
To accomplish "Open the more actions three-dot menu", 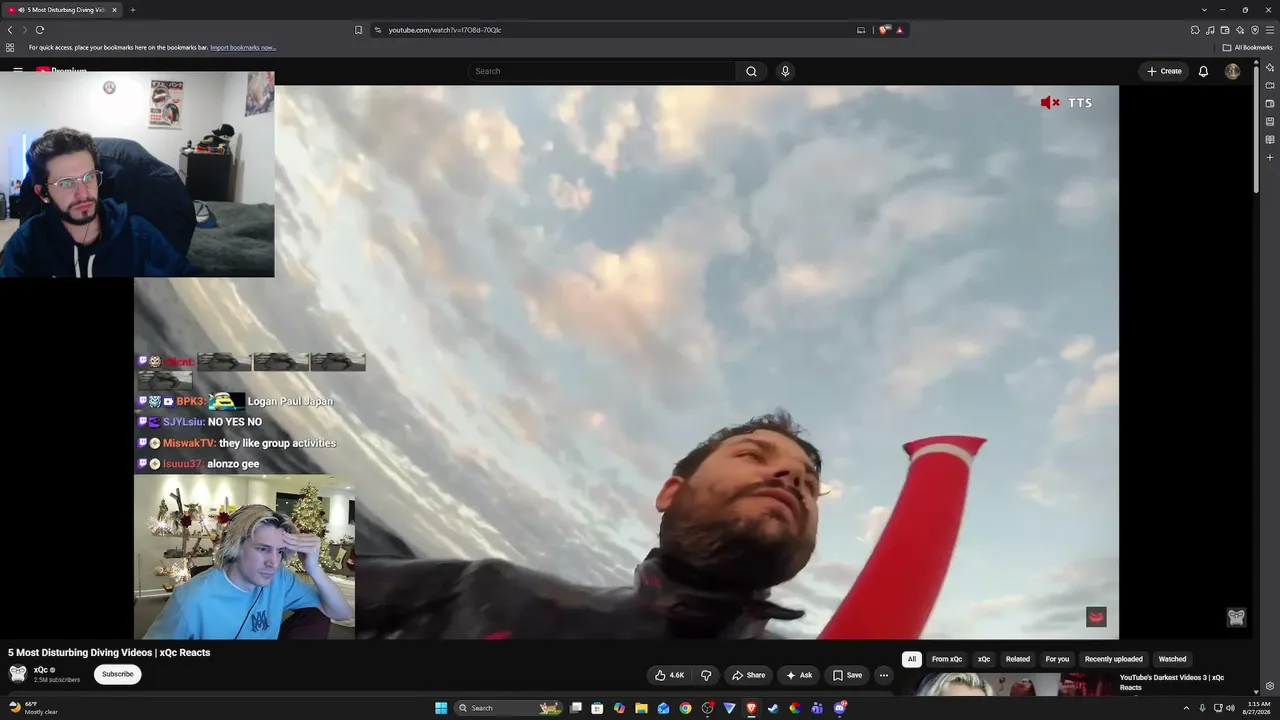I will (x=883, y=675).
